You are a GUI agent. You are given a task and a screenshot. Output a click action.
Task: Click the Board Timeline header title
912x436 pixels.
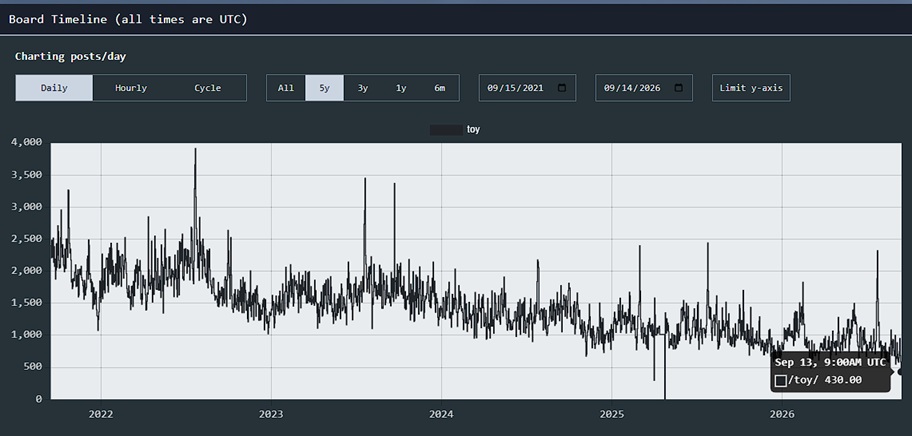coord(128,19)
